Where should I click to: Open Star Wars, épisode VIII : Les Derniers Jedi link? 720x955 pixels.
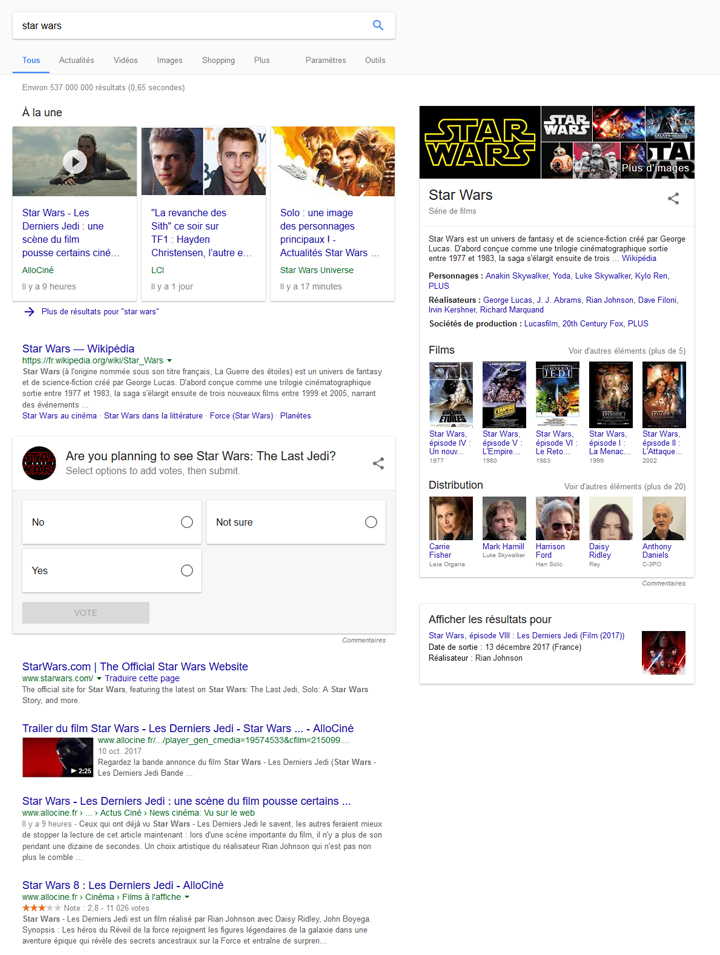click(526, 635)
